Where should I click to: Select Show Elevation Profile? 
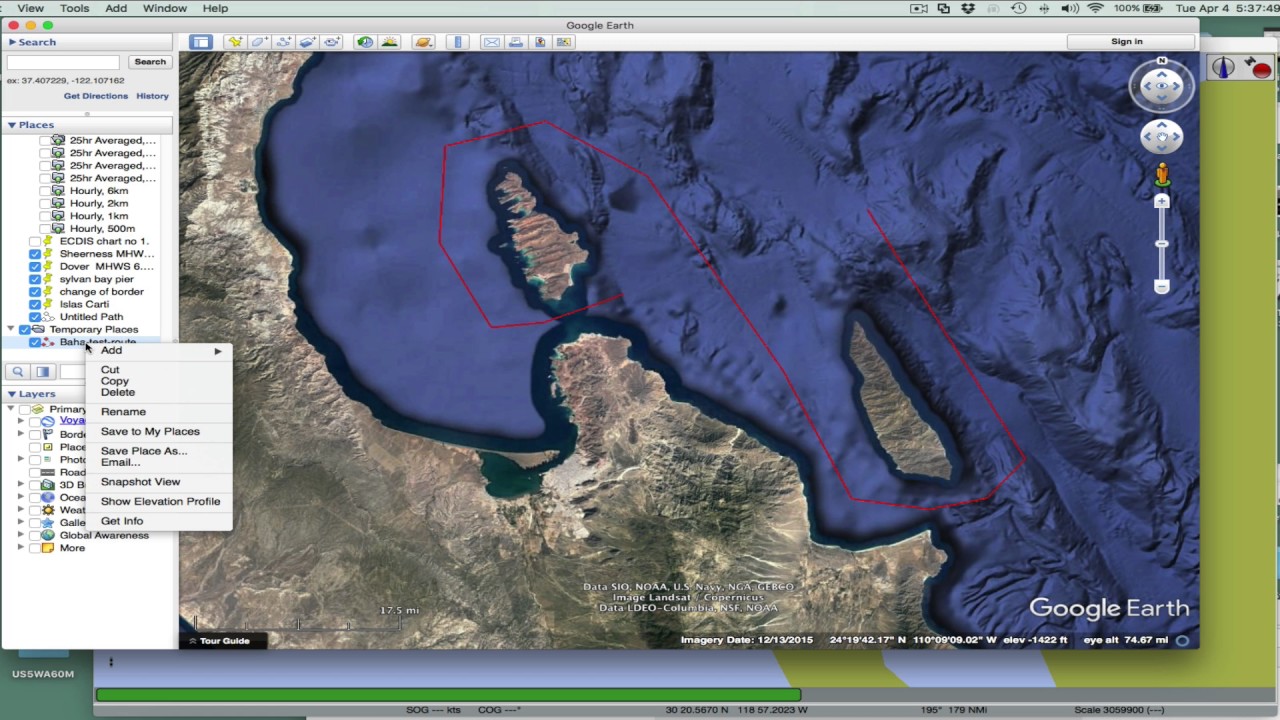160,502
